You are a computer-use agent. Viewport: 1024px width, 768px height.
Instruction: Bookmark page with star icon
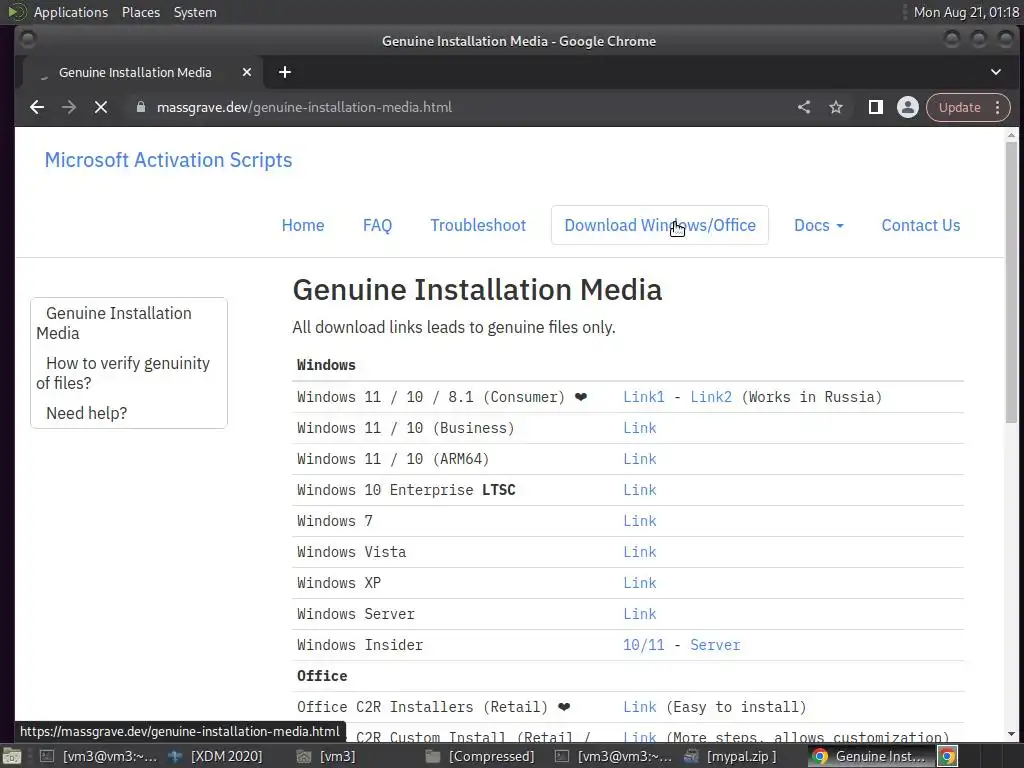(836, 107)
